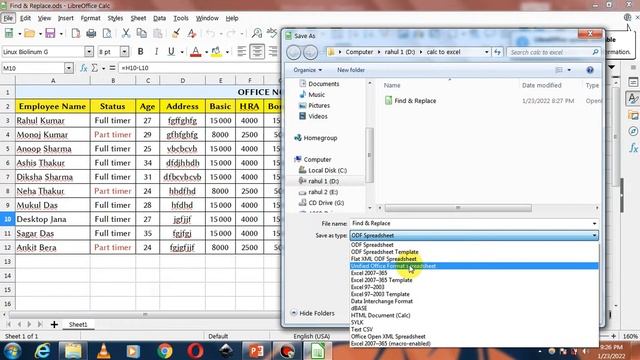Open the sidebar Navigator compass icon

pos(633,131)
